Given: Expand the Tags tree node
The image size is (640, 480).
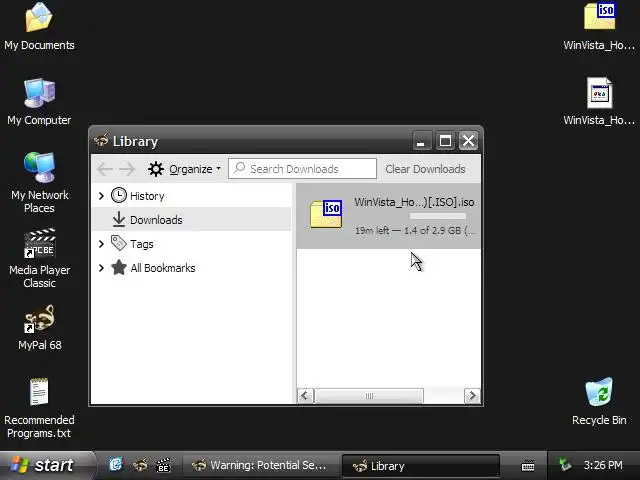Looking at the screenshot, I should coord(101,244).
